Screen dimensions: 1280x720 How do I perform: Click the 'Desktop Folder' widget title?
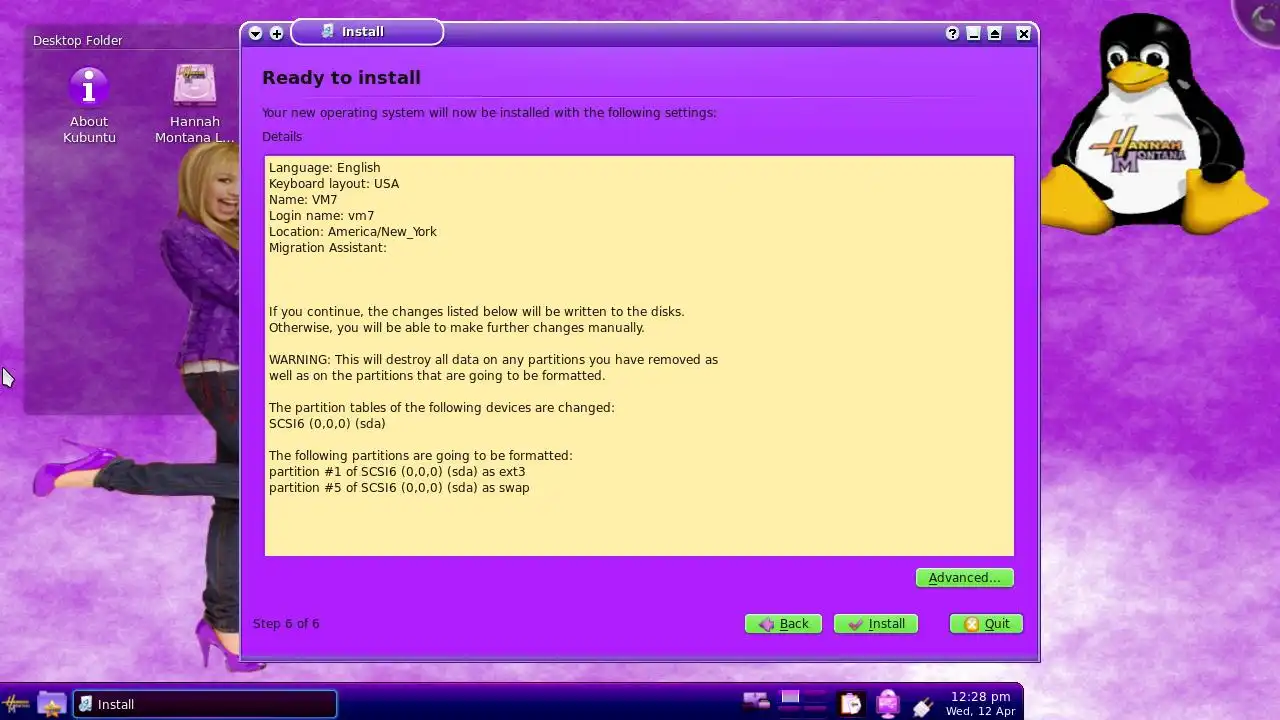pyautogui.click(x=77, y=40)
